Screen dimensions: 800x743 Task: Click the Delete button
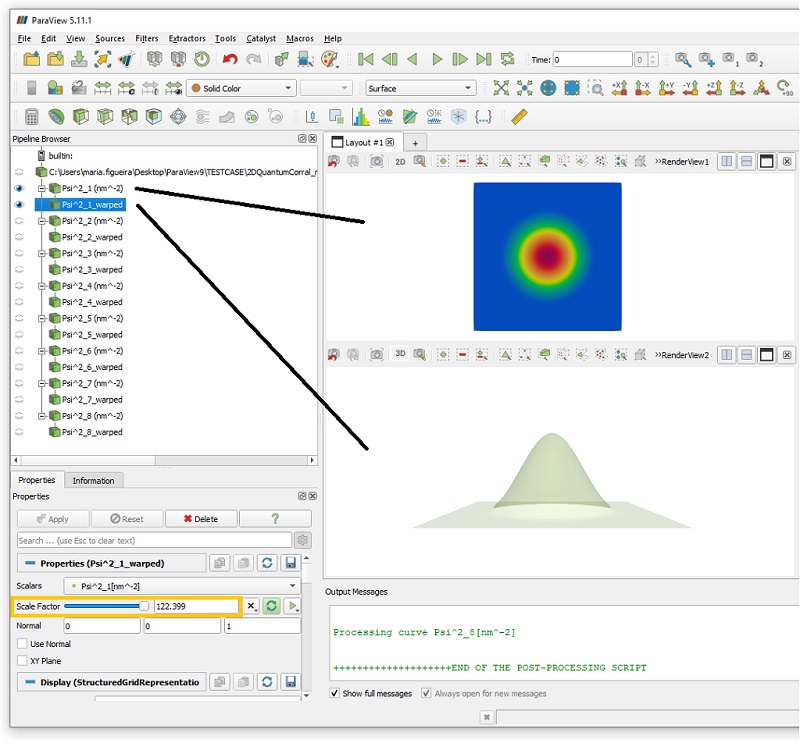click(x=201, y=519)
